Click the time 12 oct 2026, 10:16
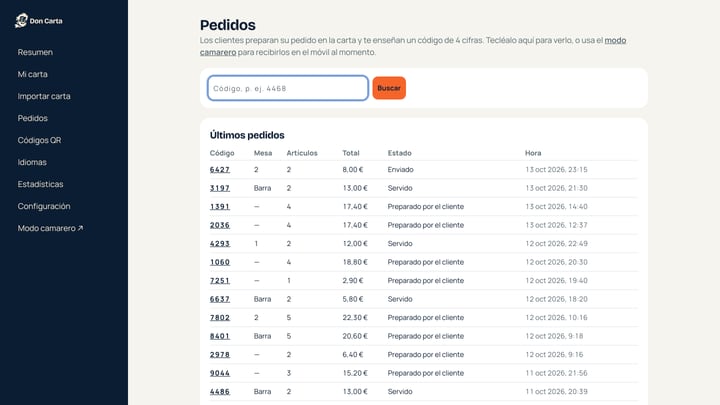720x405 pixels. (x=556, y=318)
